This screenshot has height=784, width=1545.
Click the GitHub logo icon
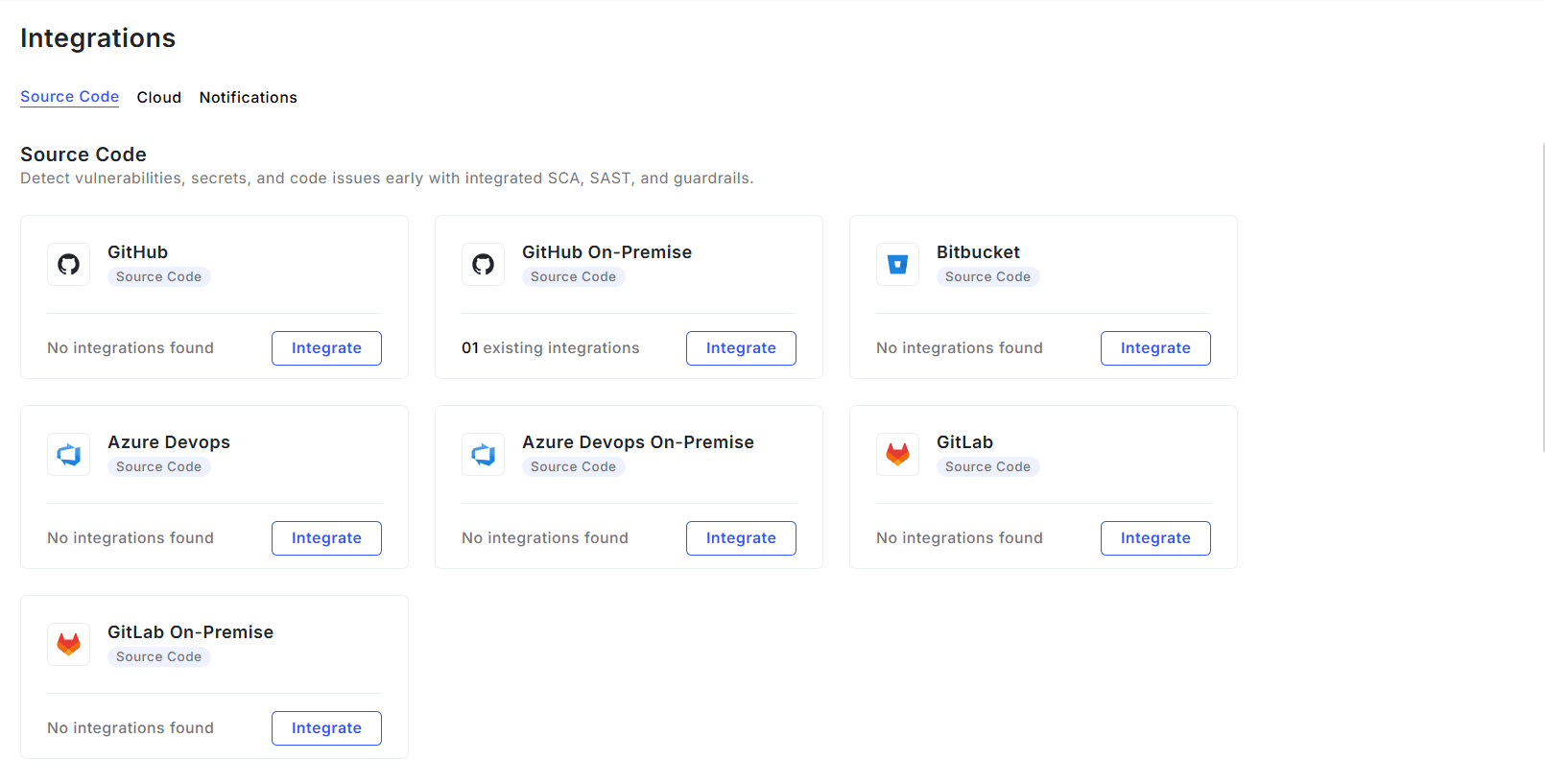pyautogui.click(x=68, y=264)
